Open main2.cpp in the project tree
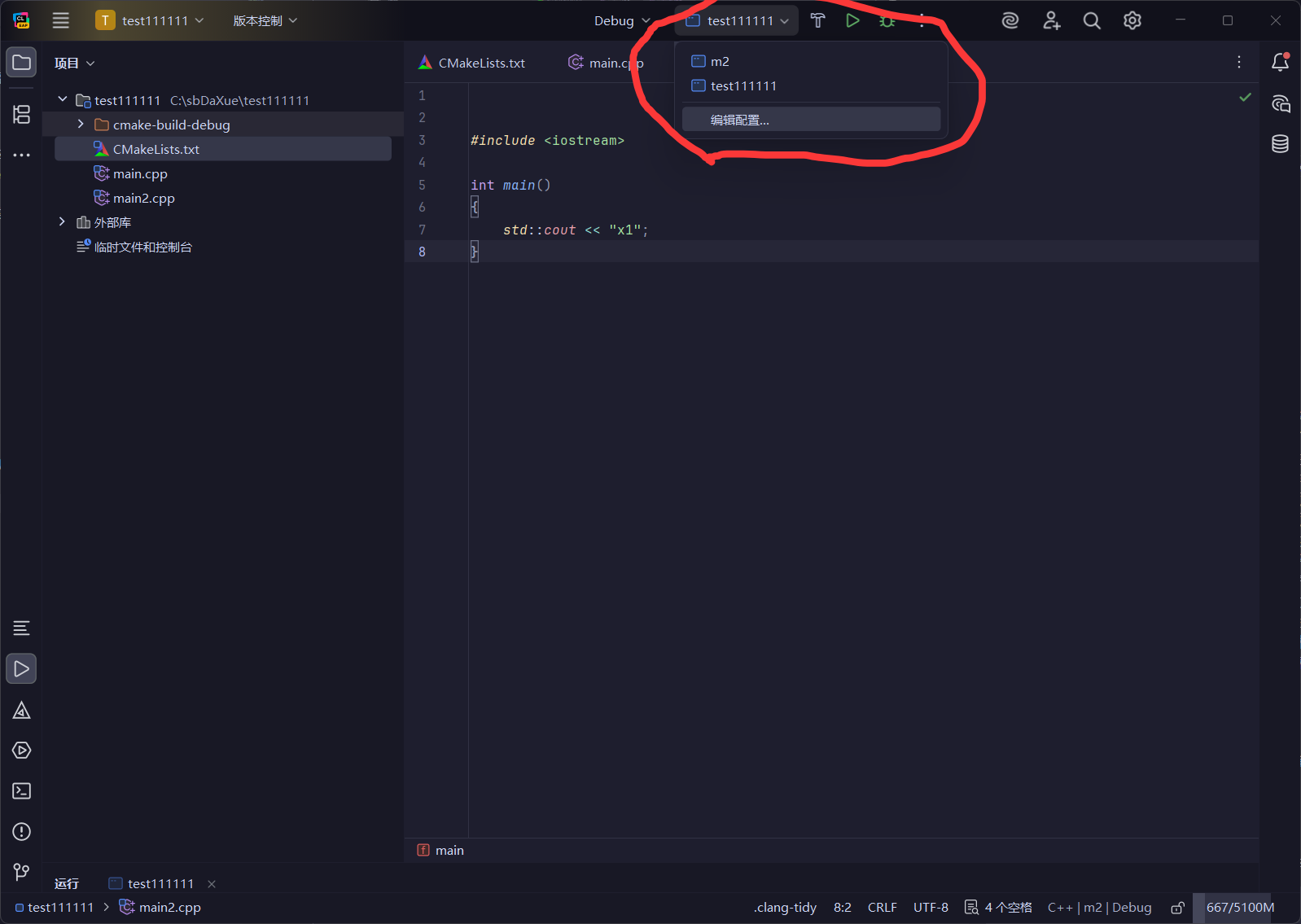 coord(143,199)
